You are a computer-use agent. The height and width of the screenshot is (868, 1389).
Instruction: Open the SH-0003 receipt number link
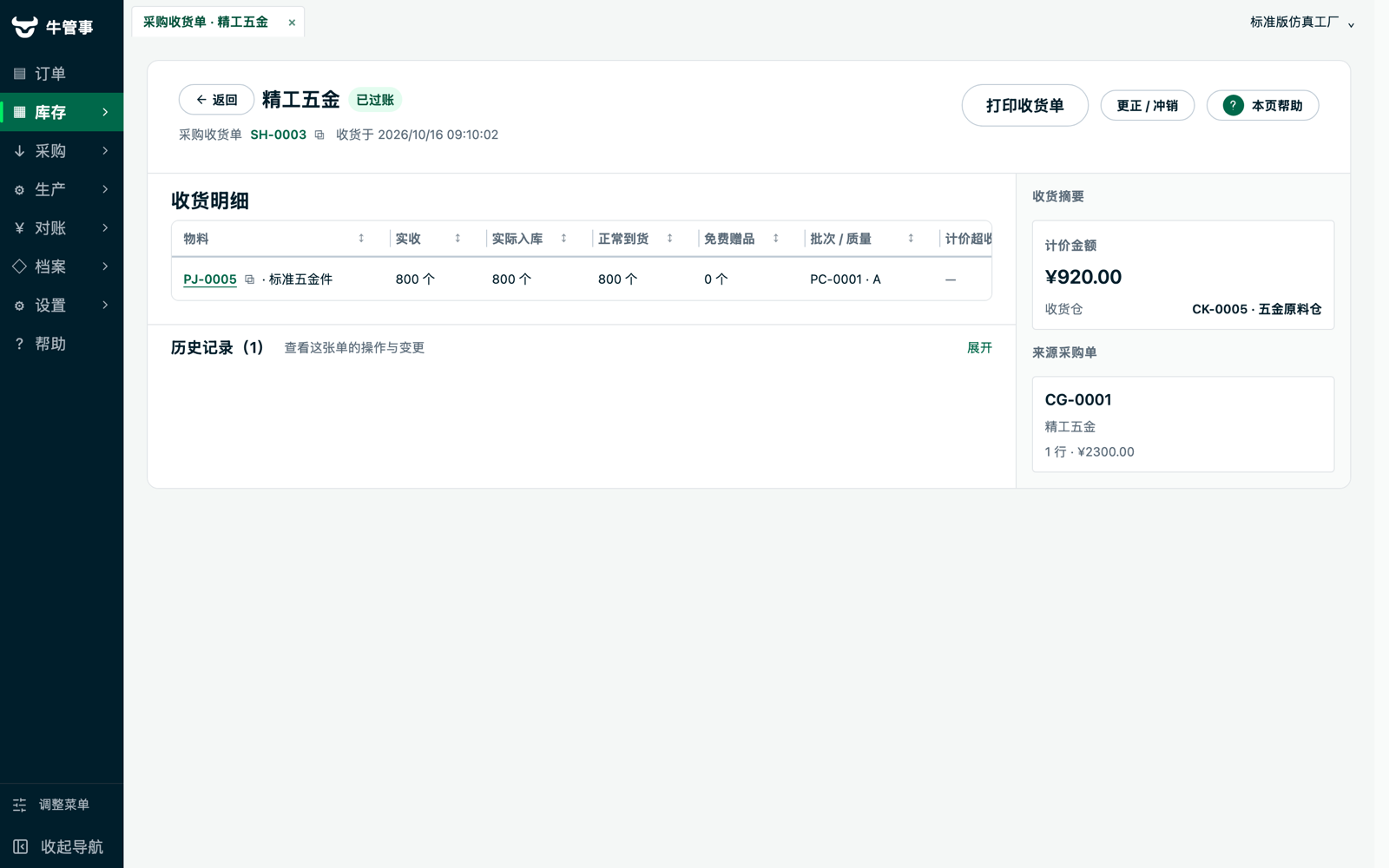[x=279, y=135]
